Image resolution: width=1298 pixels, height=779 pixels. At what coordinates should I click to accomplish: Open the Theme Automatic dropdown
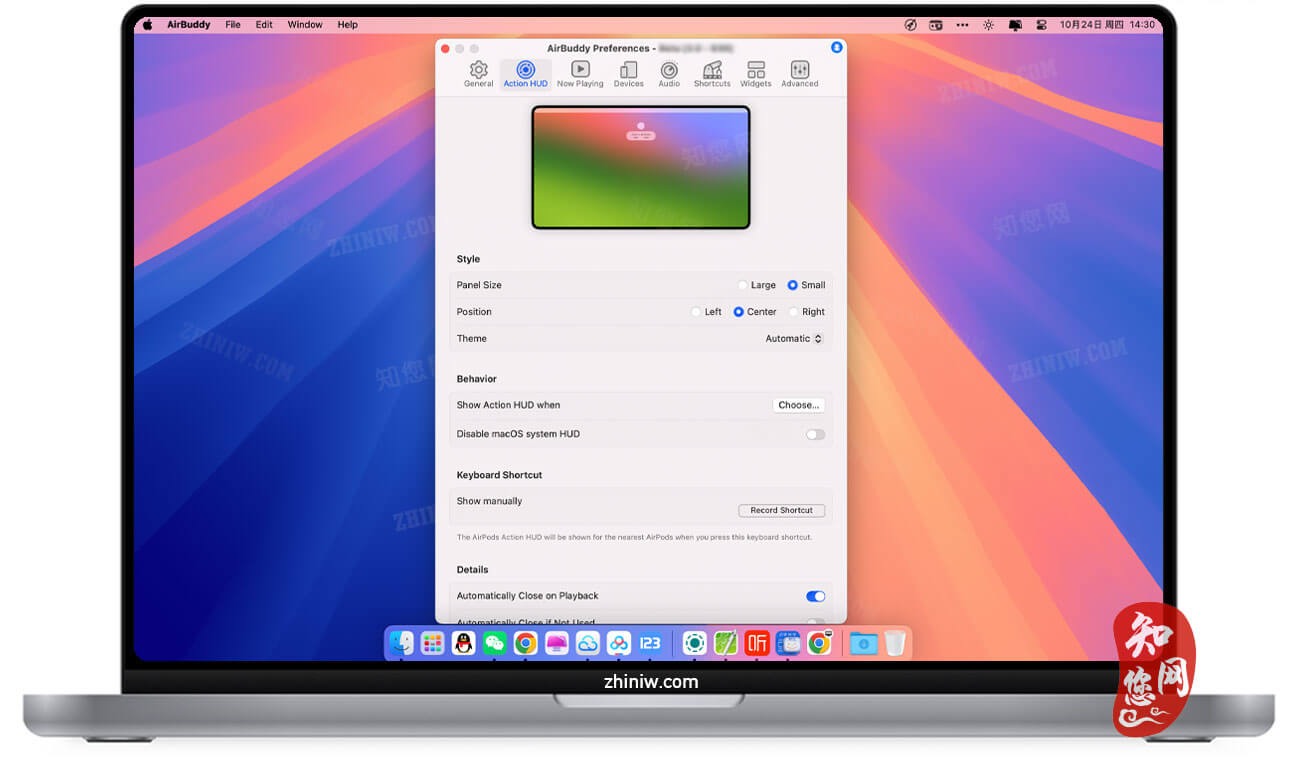[x=794, y=339]
